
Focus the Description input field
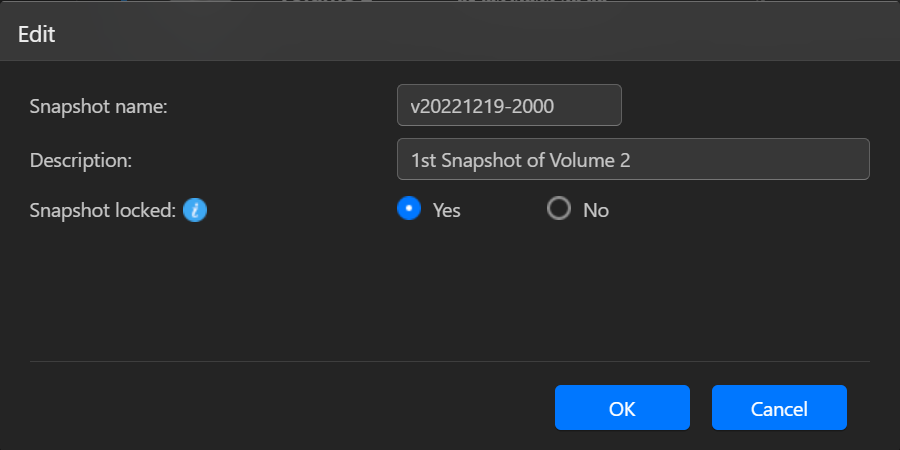632,159
